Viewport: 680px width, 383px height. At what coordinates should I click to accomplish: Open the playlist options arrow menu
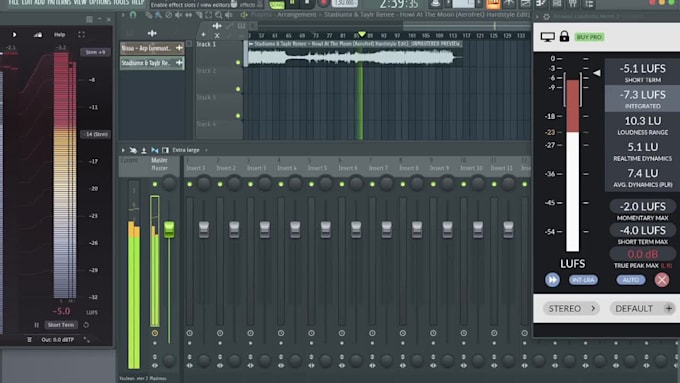(x=123, y=15)
